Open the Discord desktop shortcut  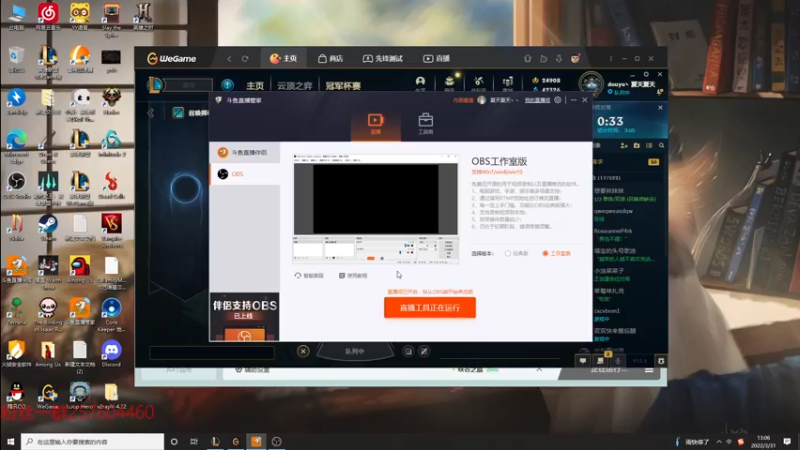[x=111, y=354]
